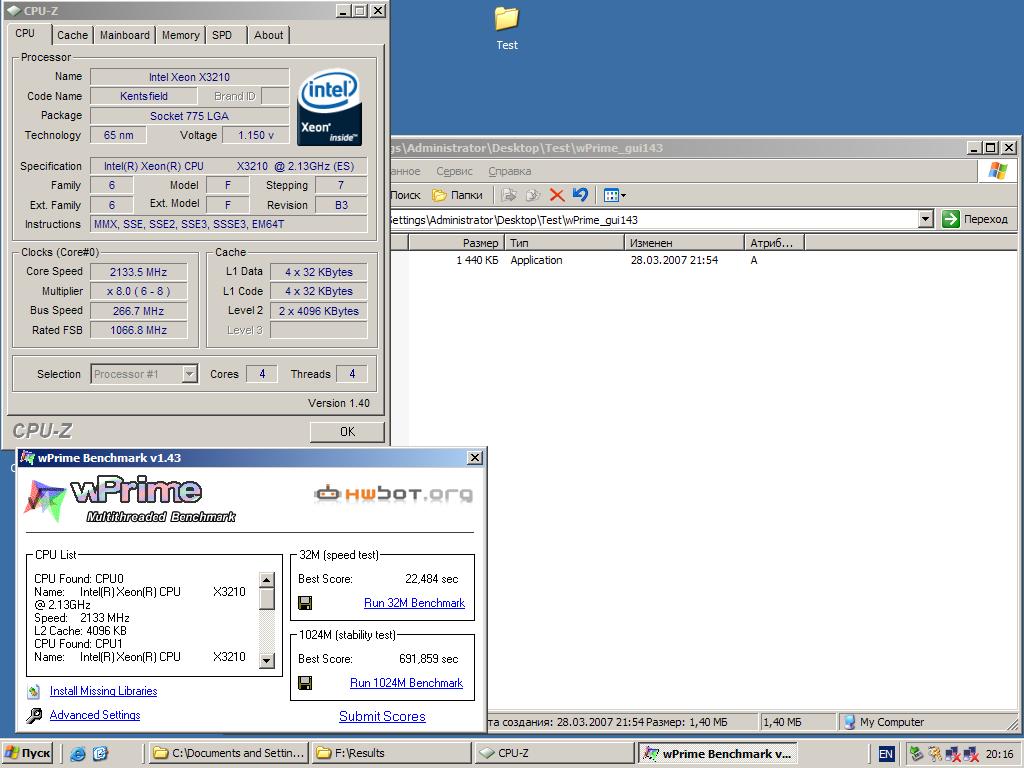
Task: Open the Сервис menu in Explorer
Action: (x=454, y=171)
